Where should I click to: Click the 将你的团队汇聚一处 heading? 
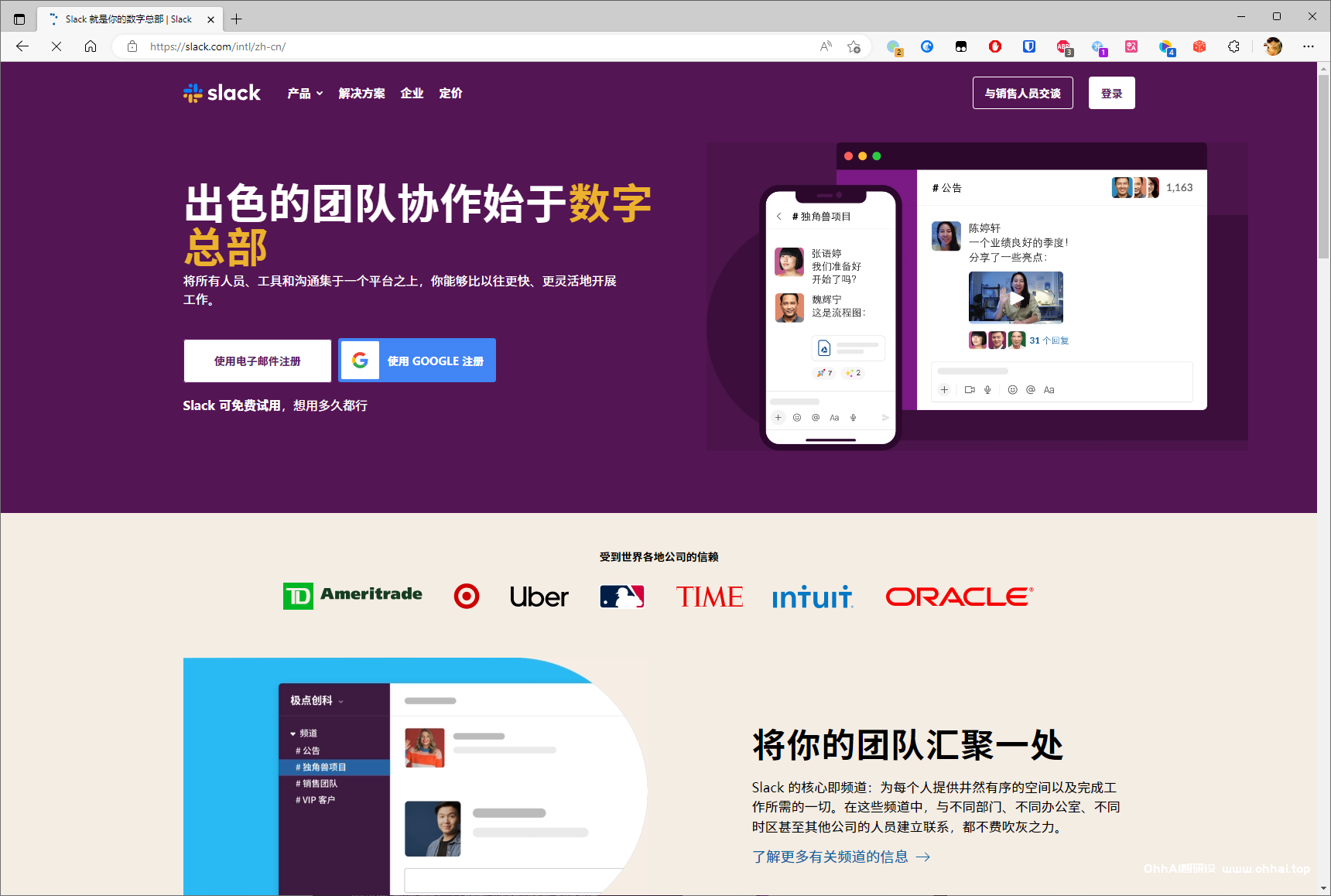908,745
